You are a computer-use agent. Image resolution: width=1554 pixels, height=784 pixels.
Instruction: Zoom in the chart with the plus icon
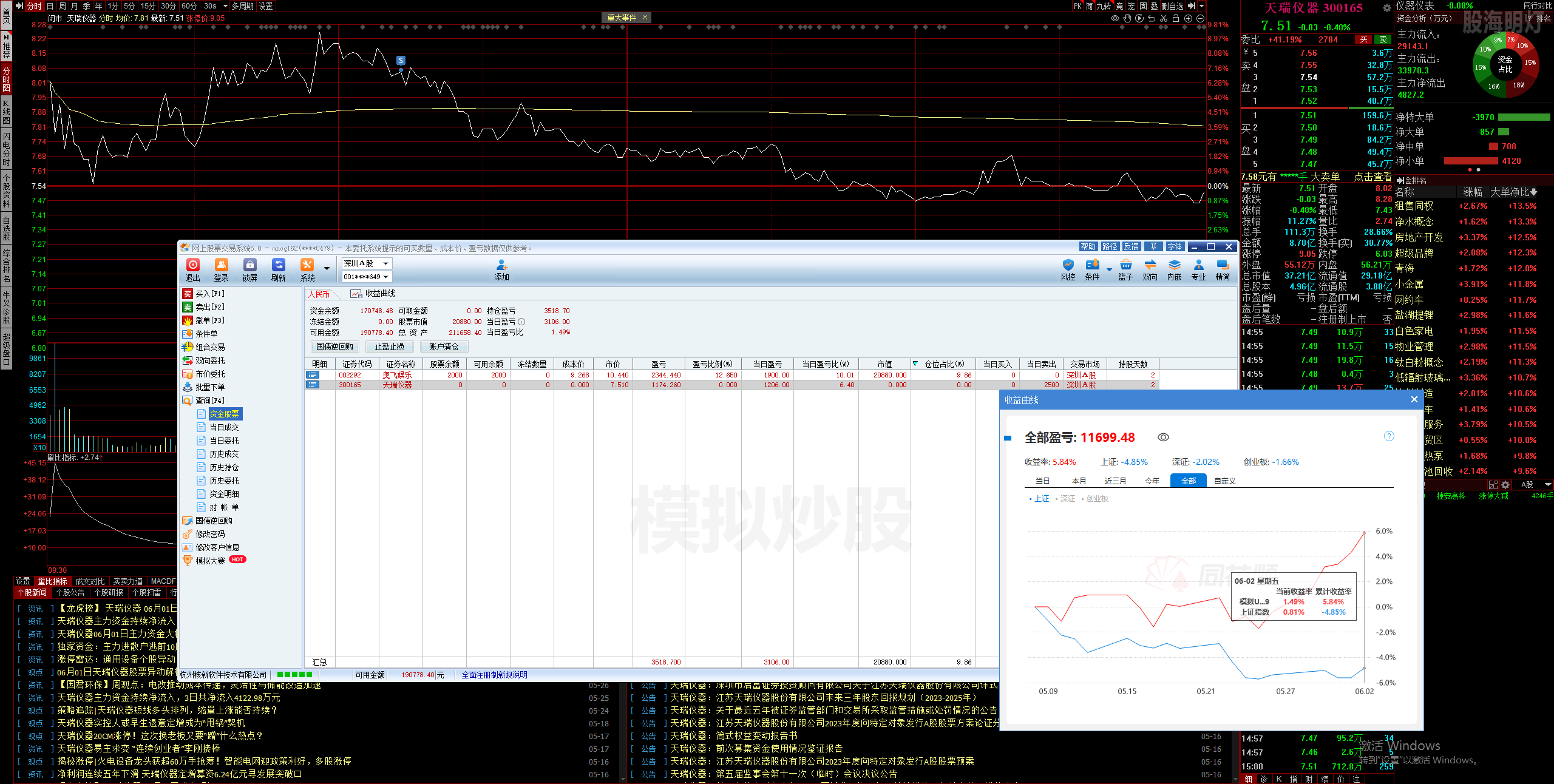[x=1188, y=18]
